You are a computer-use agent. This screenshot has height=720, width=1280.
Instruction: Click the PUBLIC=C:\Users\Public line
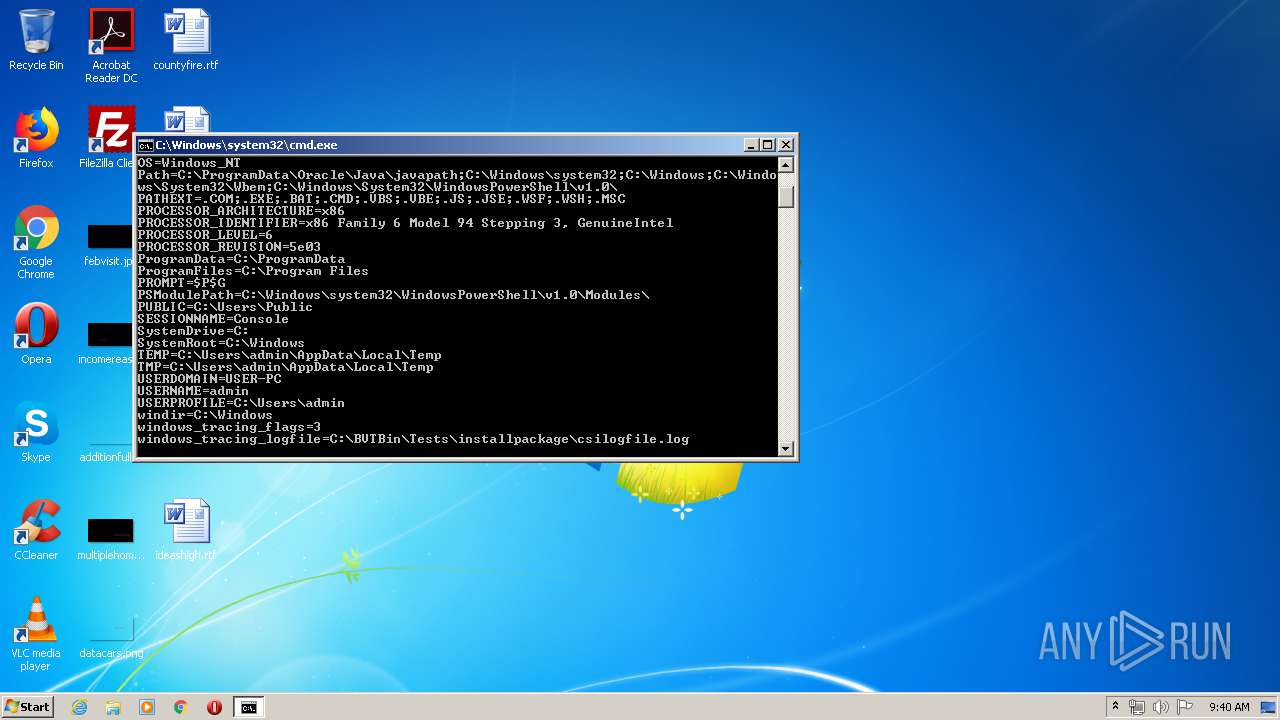(x=225, y=307)
